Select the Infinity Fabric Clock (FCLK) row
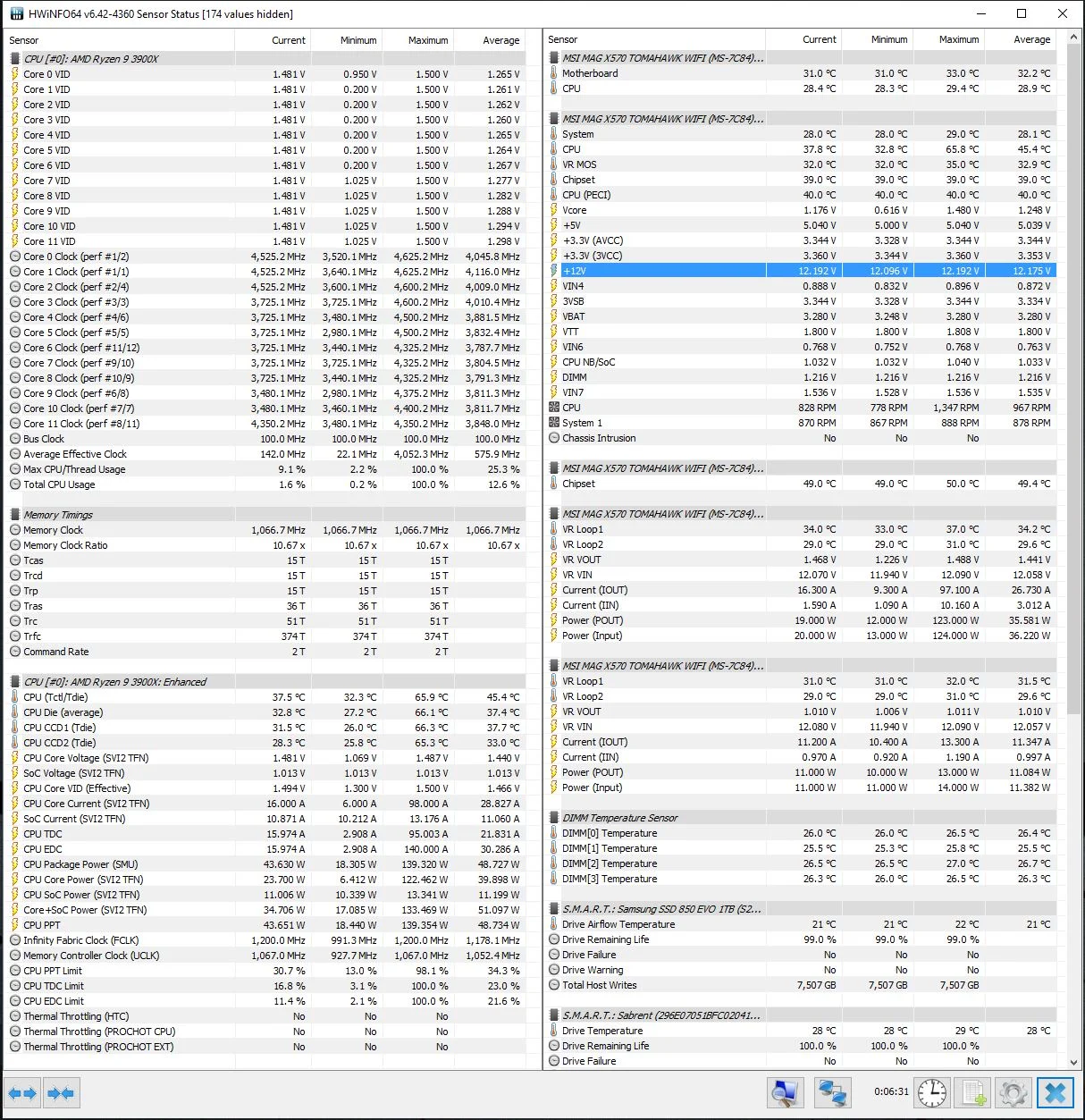The height and width of the screenshot is (1120, 1085). [x=266, y=940]
